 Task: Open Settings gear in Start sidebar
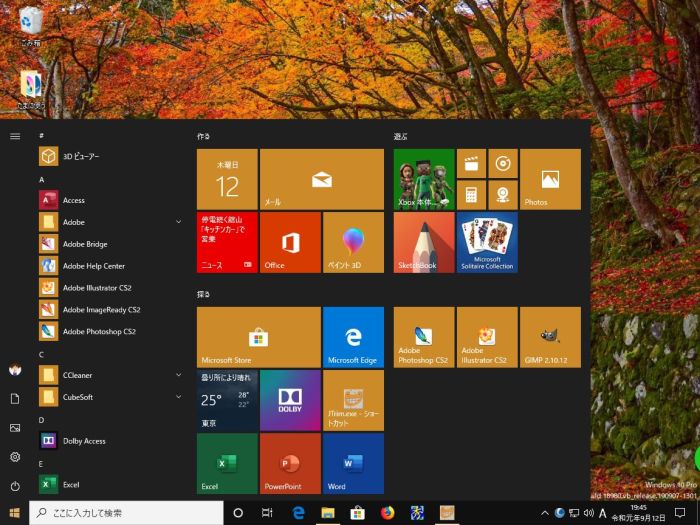[15, 456]
